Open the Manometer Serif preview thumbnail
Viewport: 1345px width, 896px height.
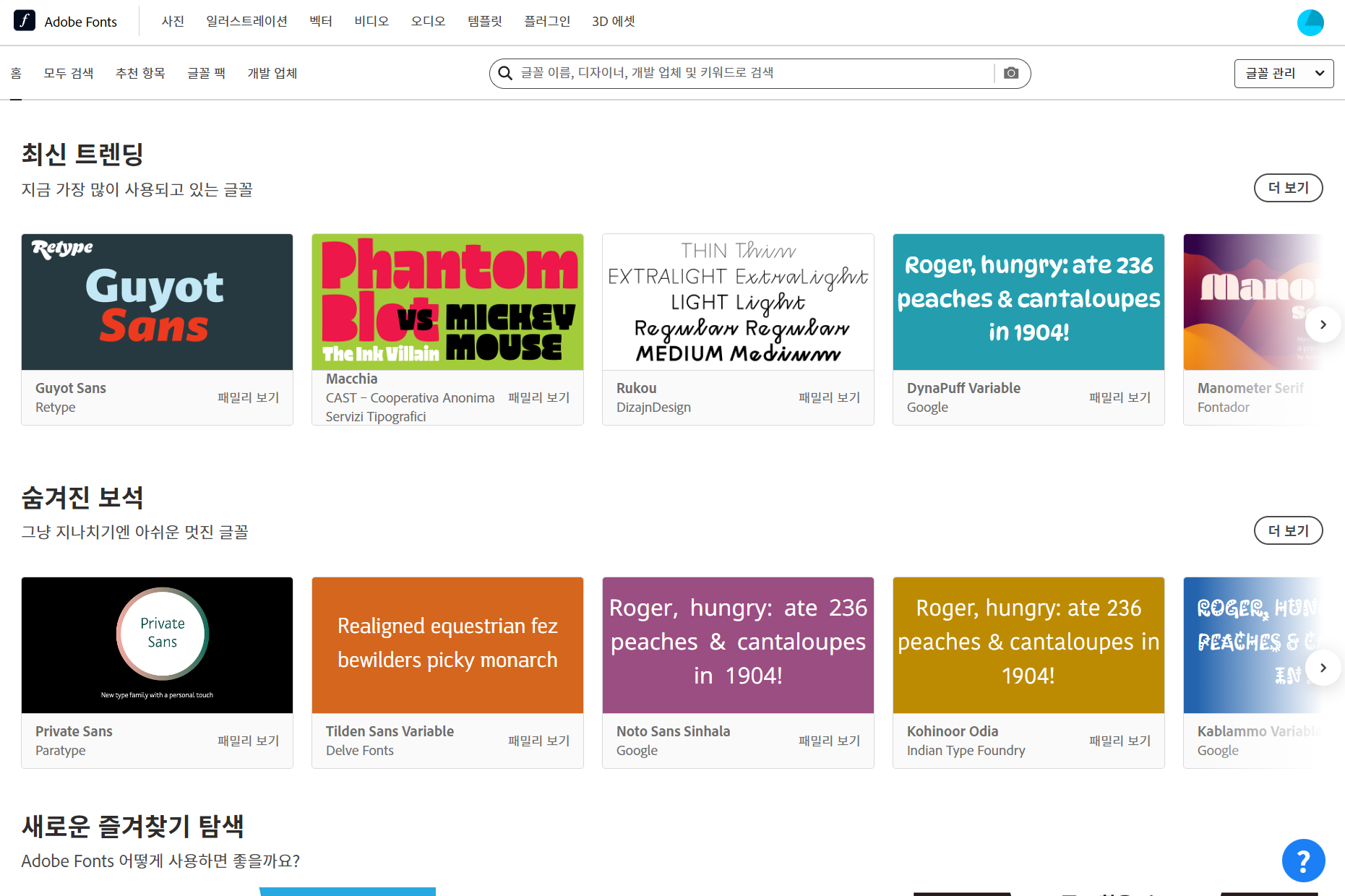point(1253,302)
